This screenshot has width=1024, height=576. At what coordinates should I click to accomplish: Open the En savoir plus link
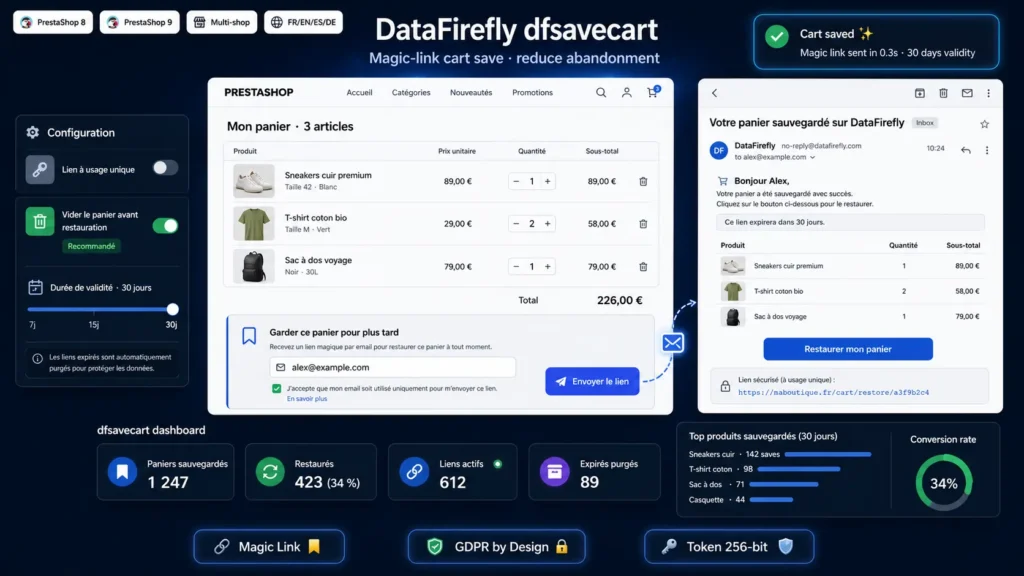tap(307, 398)
